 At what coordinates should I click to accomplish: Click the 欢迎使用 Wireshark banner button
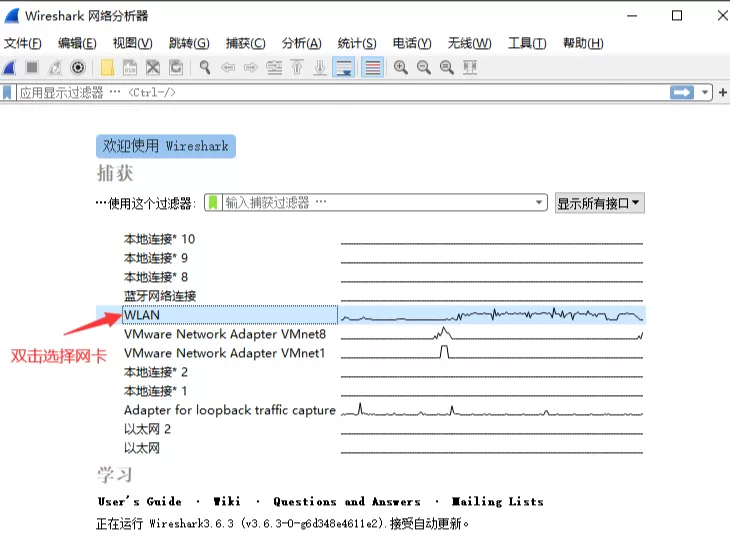(x=166, y=146)
